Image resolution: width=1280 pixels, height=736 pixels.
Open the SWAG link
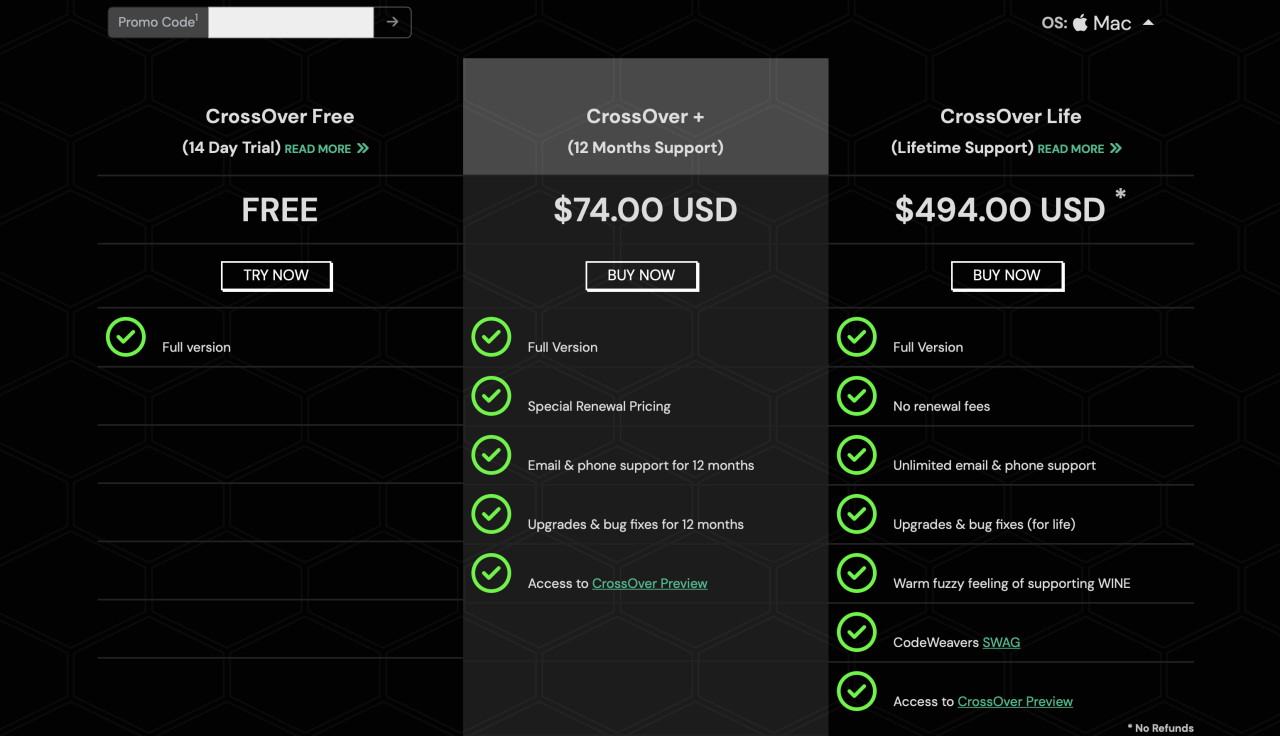coord(1001,642)
